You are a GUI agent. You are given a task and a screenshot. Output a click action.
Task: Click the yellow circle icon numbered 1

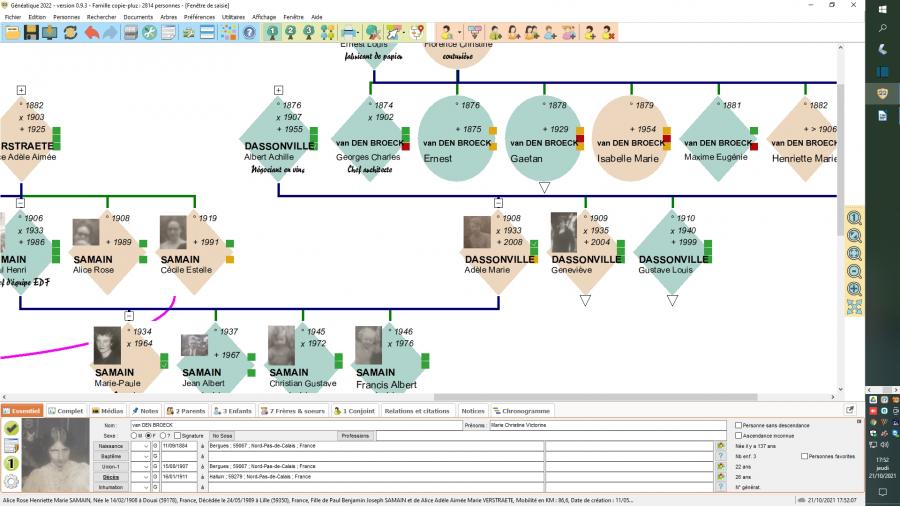11,464
